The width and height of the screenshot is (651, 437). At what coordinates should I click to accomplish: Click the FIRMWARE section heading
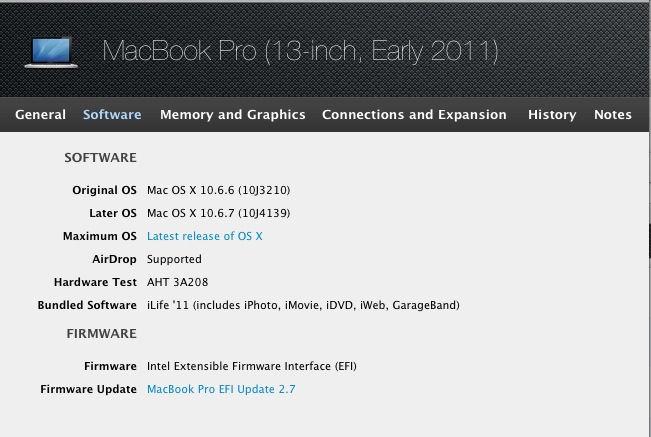(101, 334)
